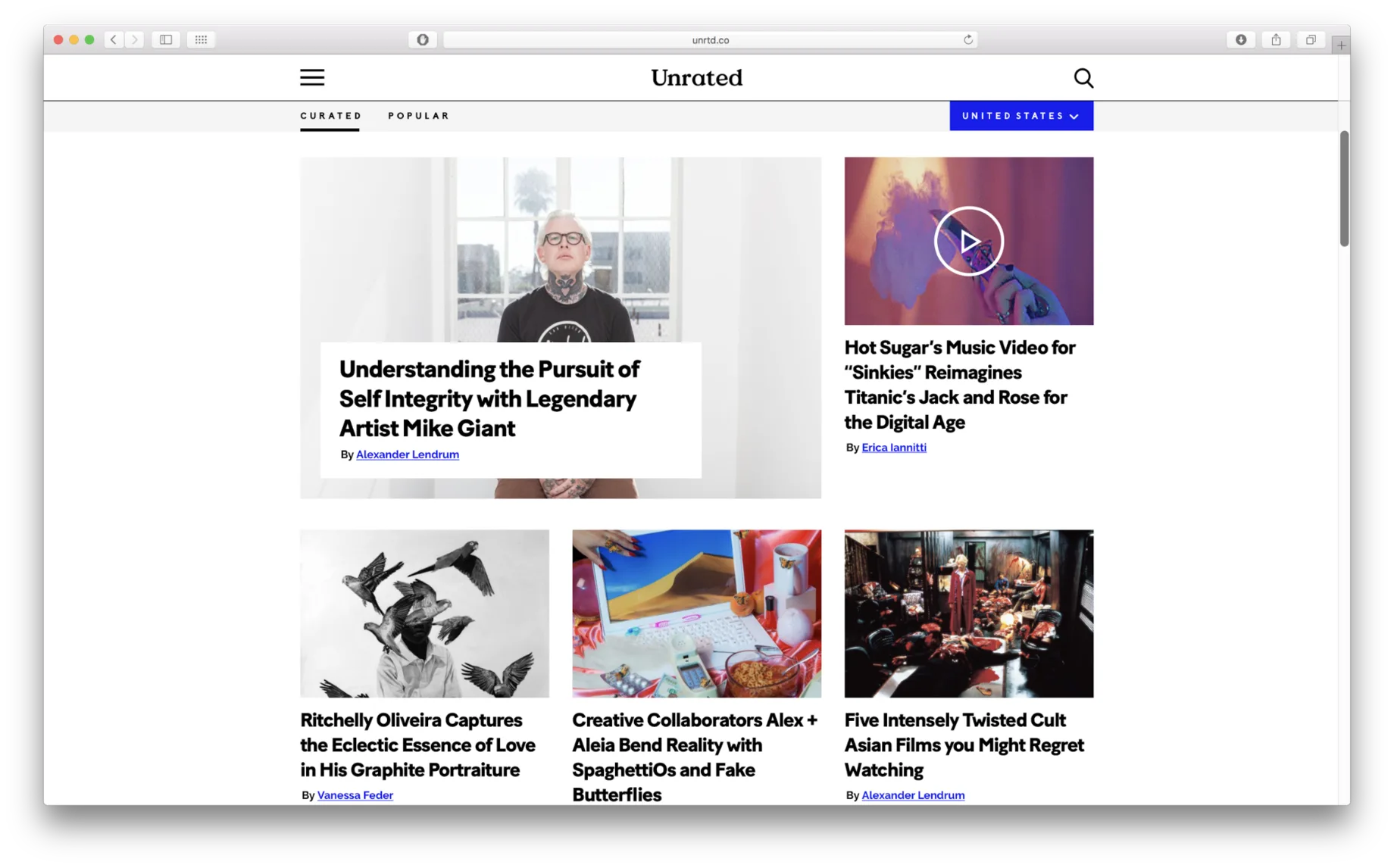The image size is (1394, 868).
Task: Show the Safari sidebar
Action: tap(165, 39)
